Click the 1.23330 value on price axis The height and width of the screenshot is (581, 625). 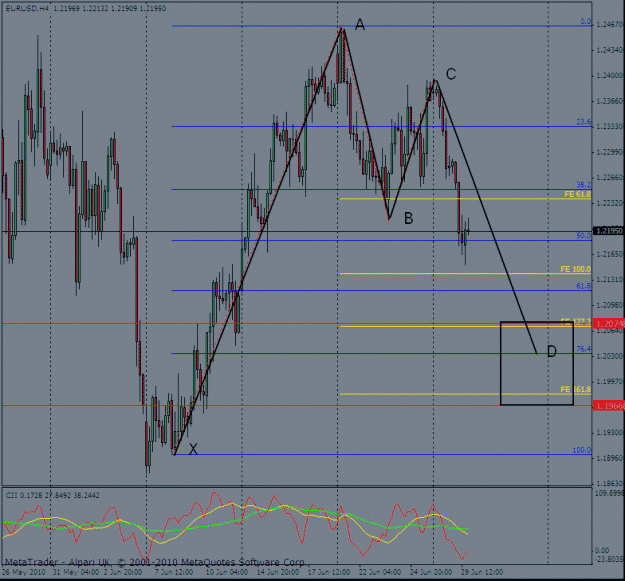pyautogui.click(x=609, y=126)
